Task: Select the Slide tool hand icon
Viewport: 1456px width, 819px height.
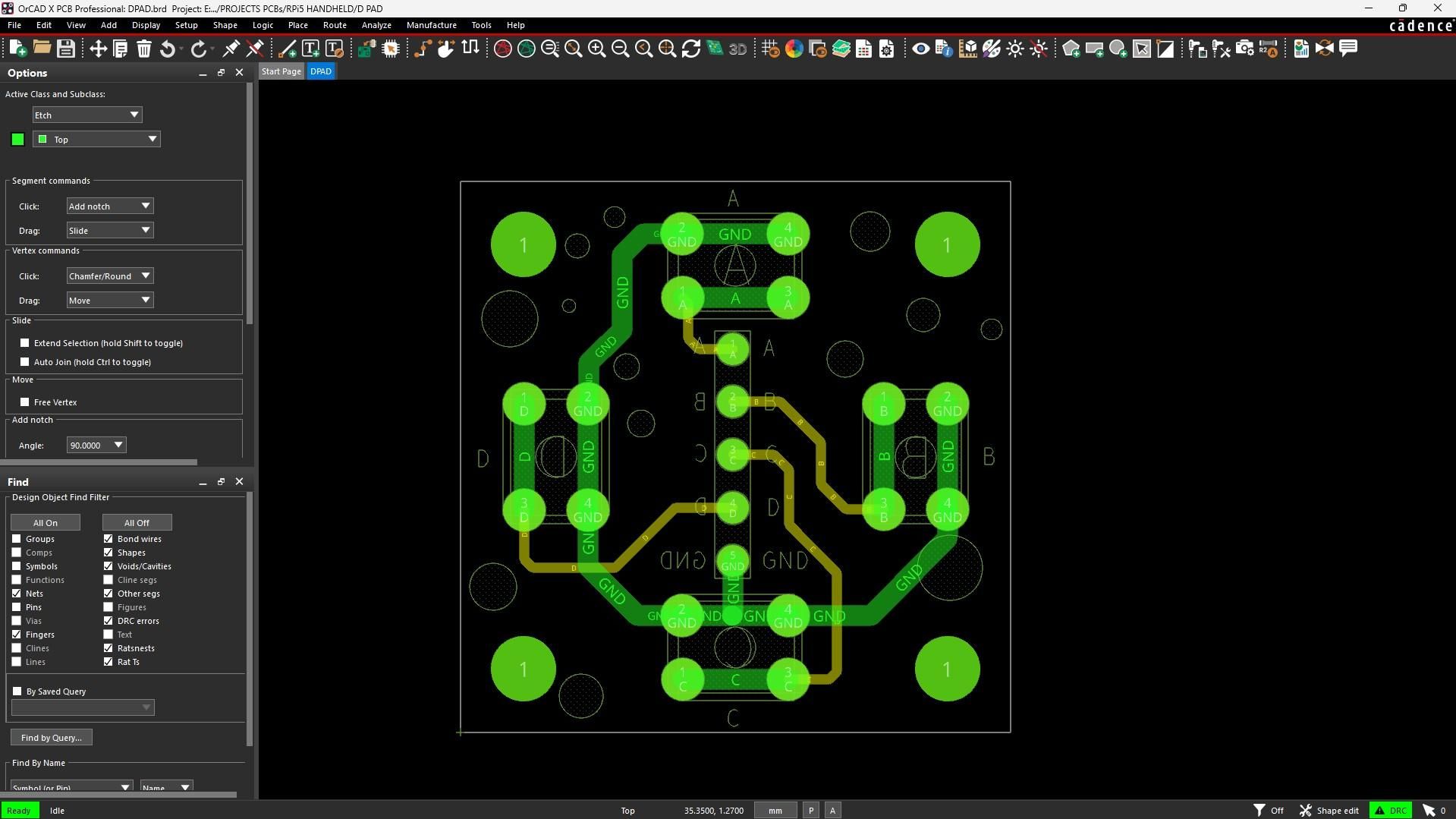Action: (446, 49)
